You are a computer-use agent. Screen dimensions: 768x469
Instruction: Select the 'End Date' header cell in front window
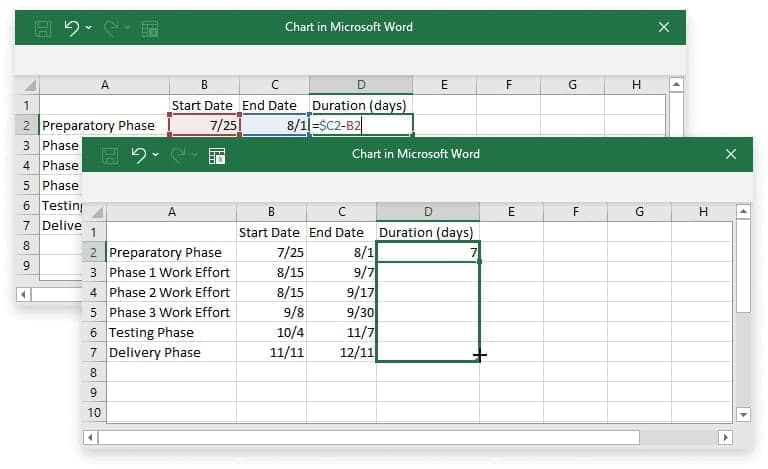point(341,232)
